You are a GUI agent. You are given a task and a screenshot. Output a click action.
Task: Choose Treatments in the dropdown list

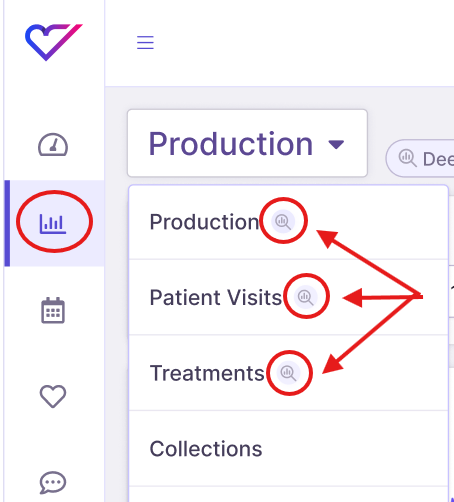point(207,373)
